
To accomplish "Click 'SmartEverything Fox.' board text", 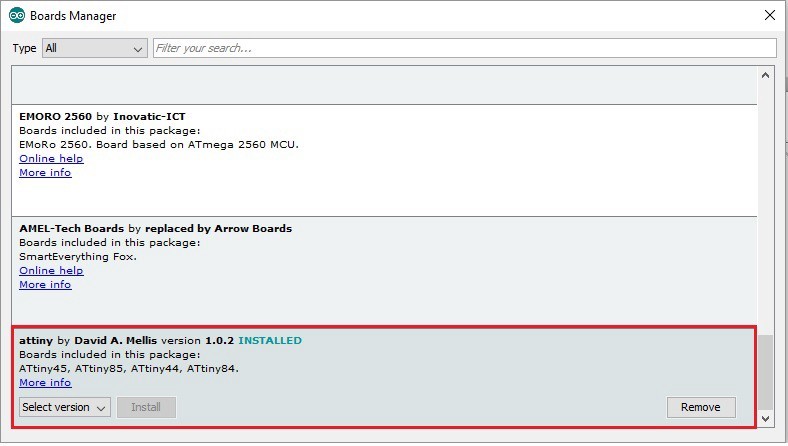I will pos(78,256).
